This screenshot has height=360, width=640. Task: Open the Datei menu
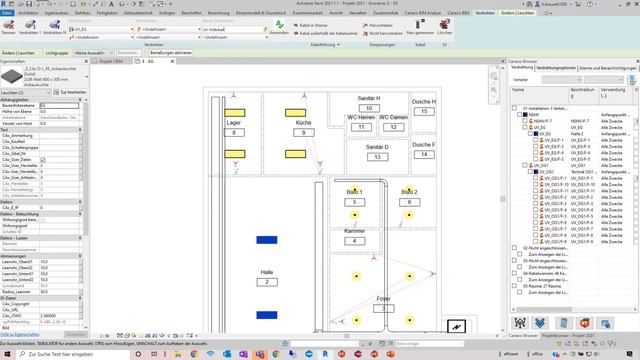pyautogui.click(x=7, y=13)
